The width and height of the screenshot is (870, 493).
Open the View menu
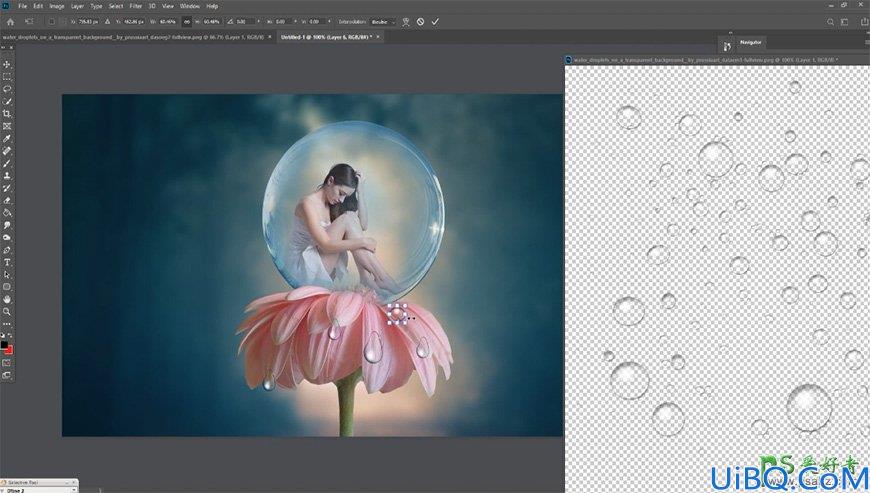tap(168, 6)
